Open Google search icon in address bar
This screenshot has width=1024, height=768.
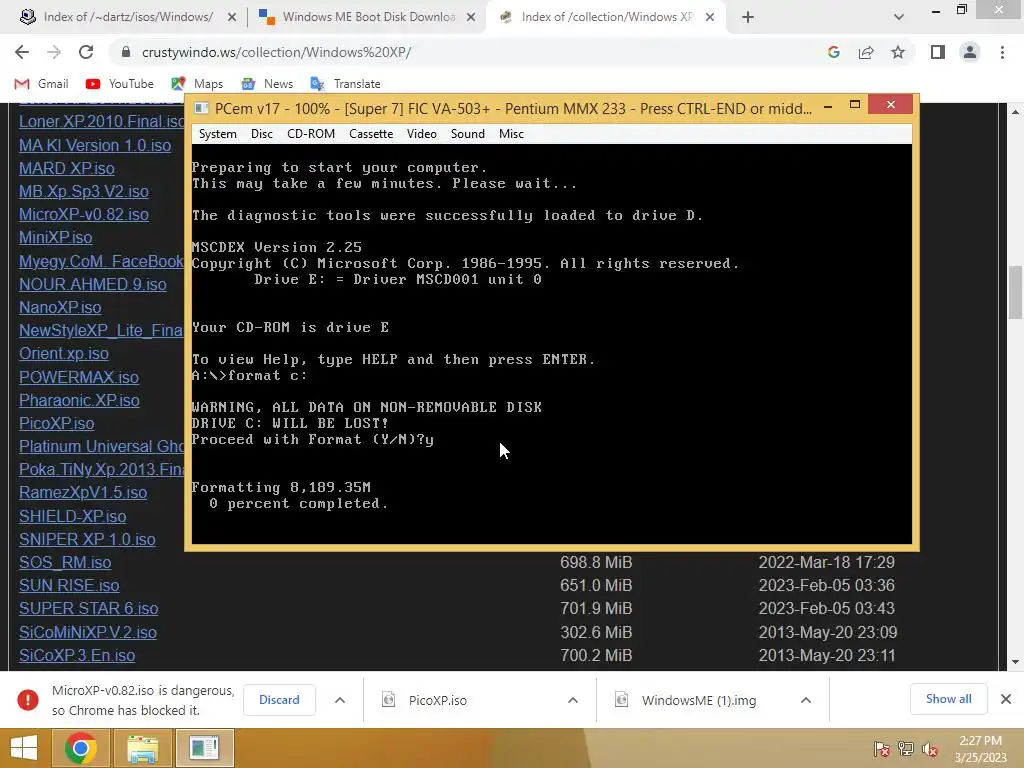tap(833, 52)
